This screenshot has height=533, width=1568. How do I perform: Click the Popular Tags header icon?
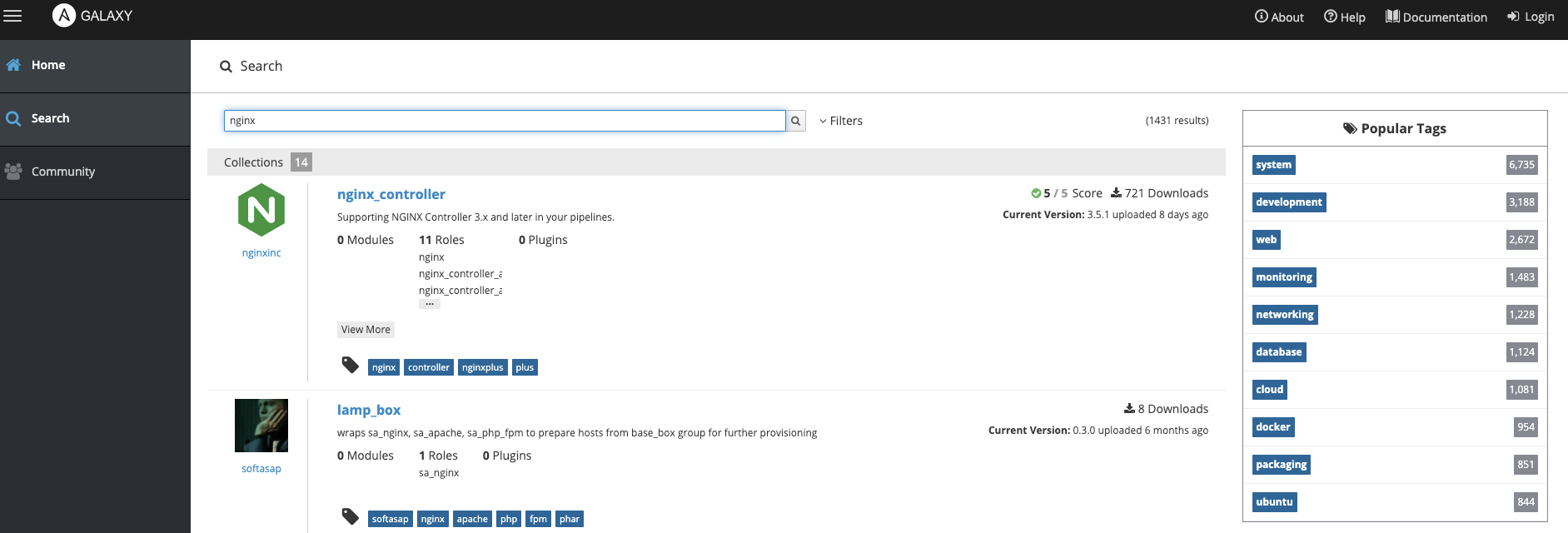coord(1350,128)
